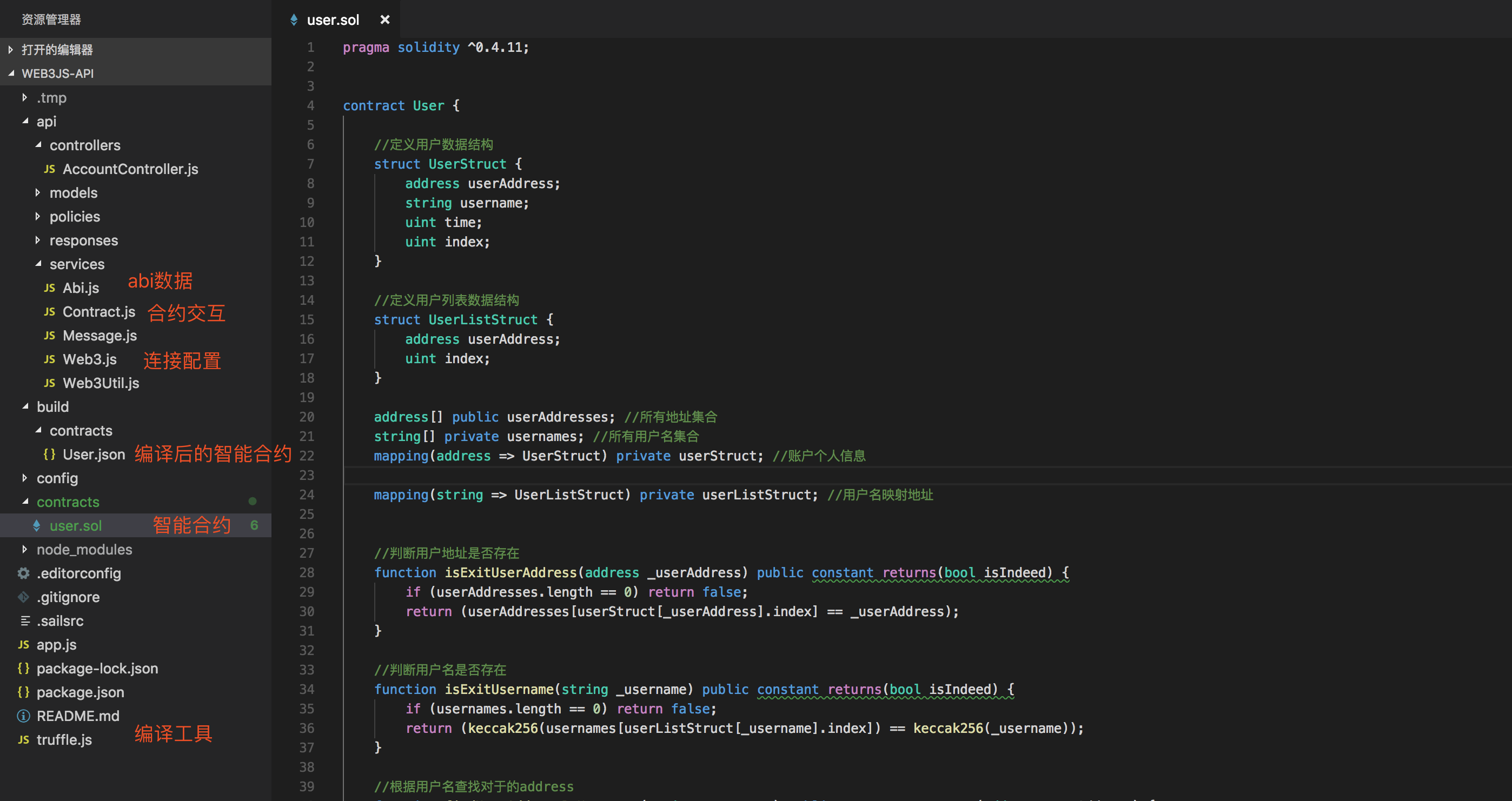Collapse the green contracts folder arrow
Image resolution: width=1512 pixels, height=801 pixels.
tap(25, 502)
